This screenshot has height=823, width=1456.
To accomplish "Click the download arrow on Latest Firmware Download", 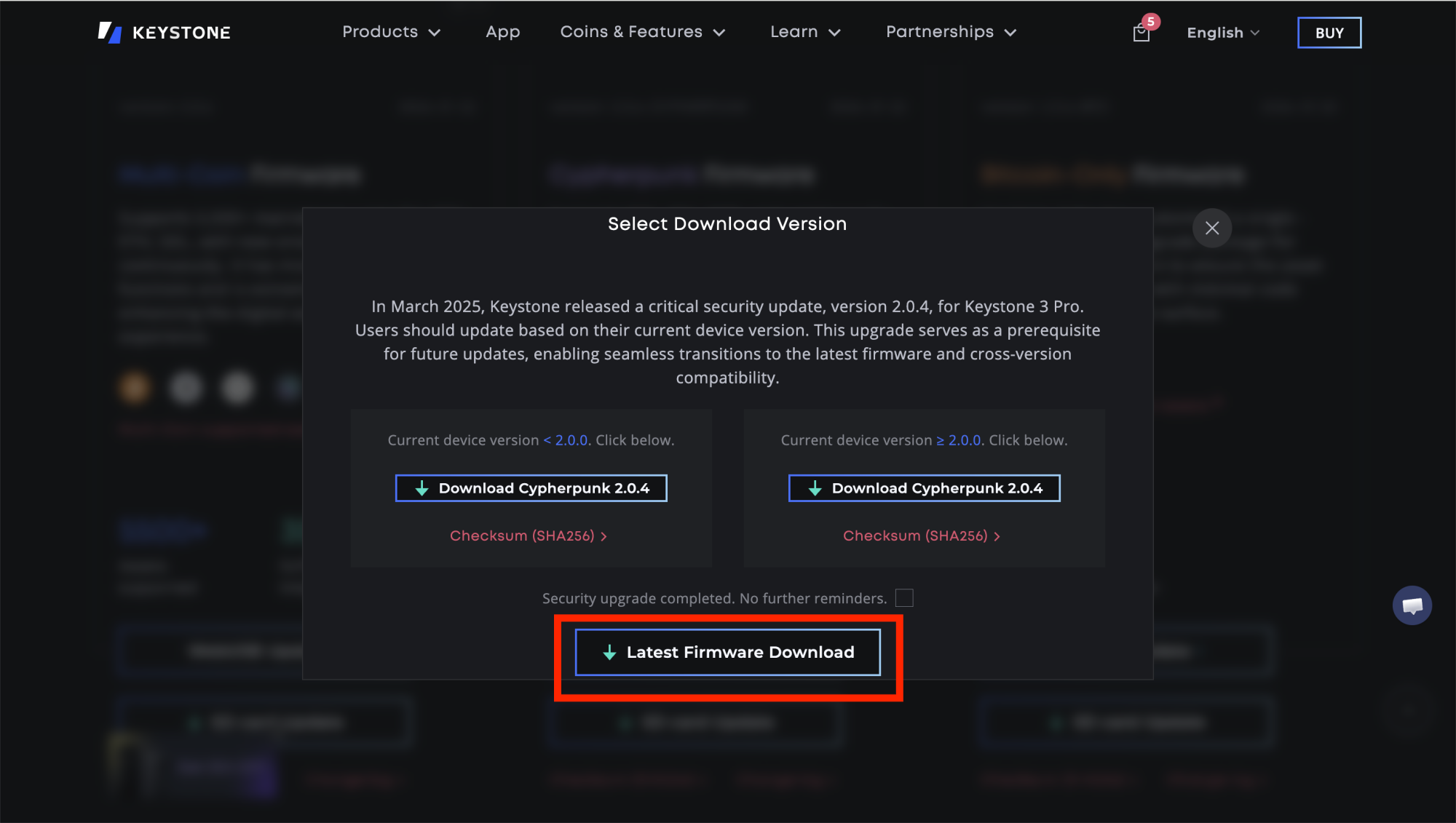I will [x=609, y=653].
